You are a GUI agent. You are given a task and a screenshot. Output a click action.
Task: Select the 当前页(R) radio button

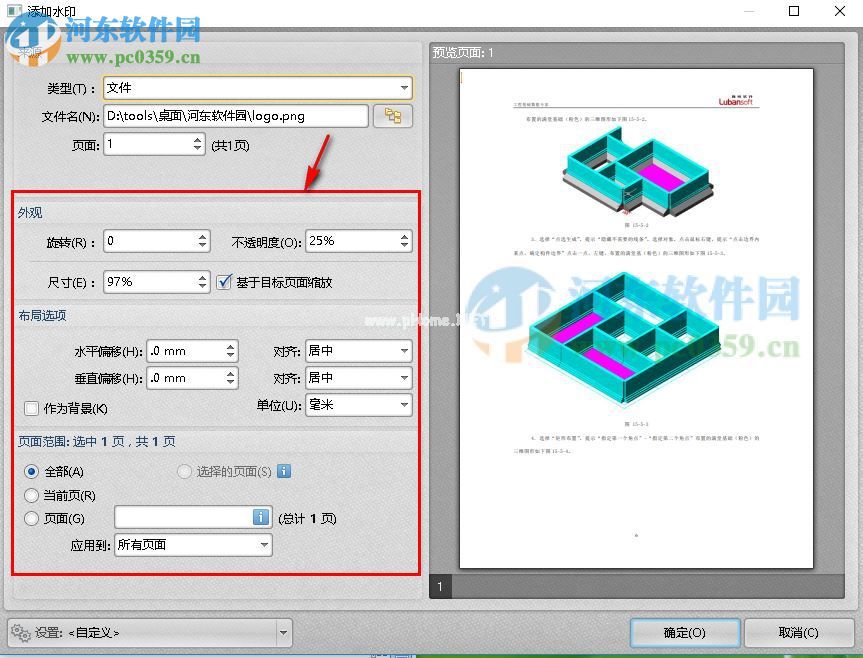pos(32,495)
